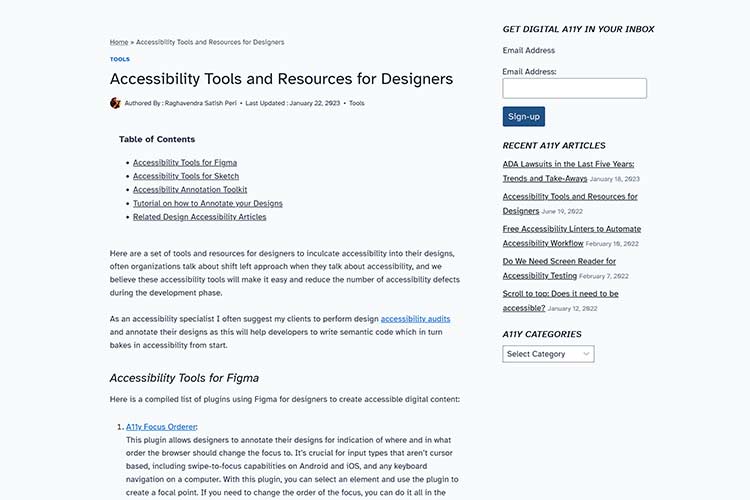Image resolution: width=750 pixels, height=500 pixels.
Task: Follow the accessibility audits link
Action: pos(415,319)
